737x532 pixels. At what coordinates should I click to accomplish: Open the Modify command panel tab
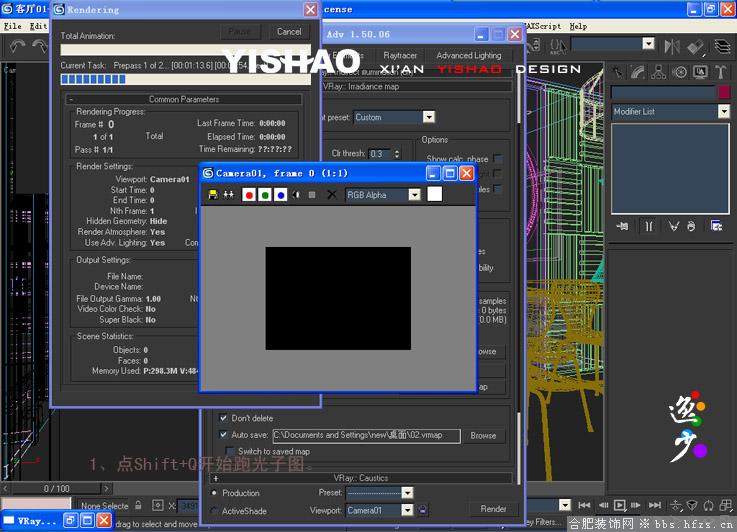pos(638,72)
